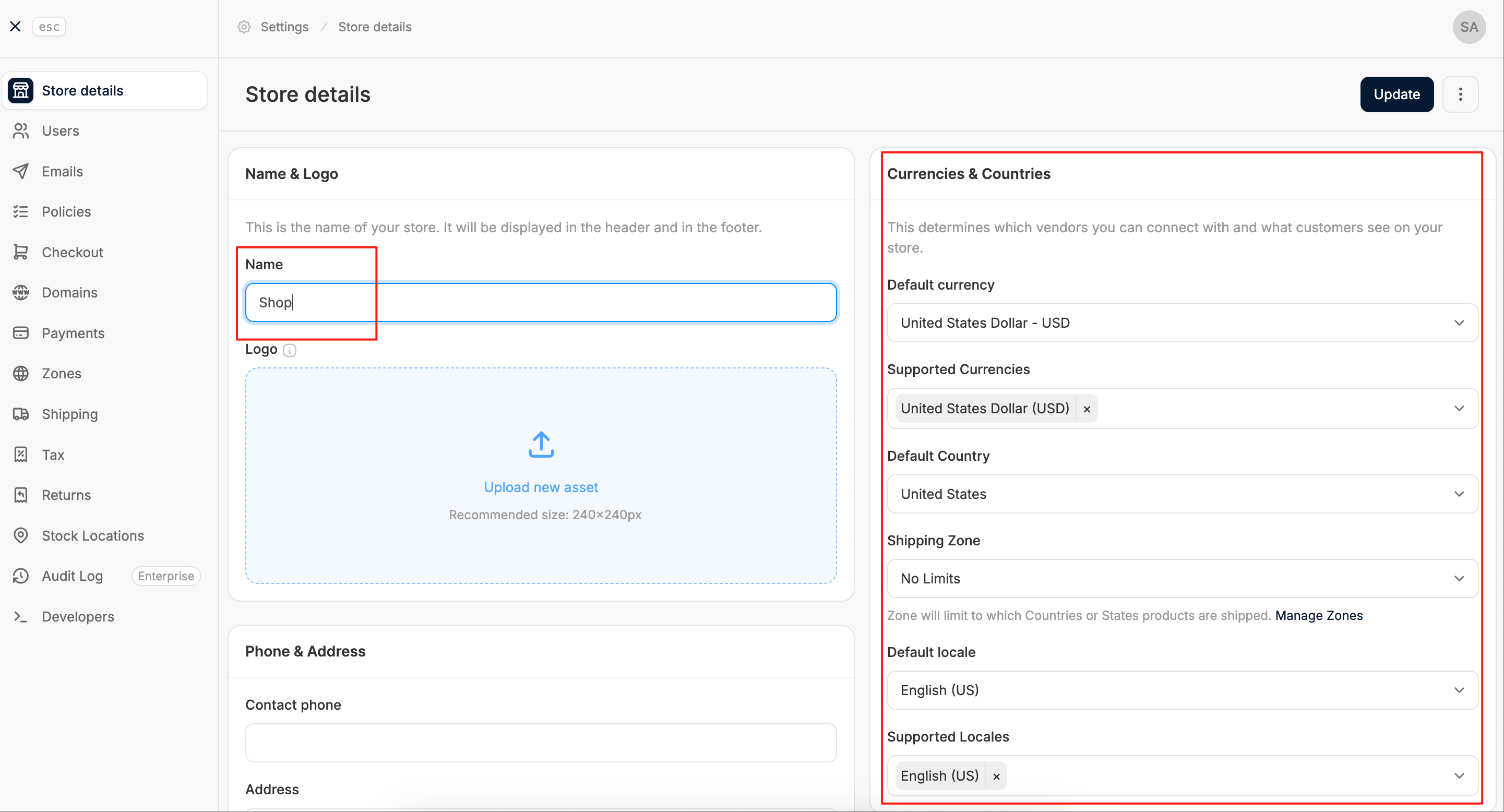Image resolution: width=1504 pixels, height=812 pixels.
Task: Click the Checkout cart icon
Action: [x=21, y=252]
